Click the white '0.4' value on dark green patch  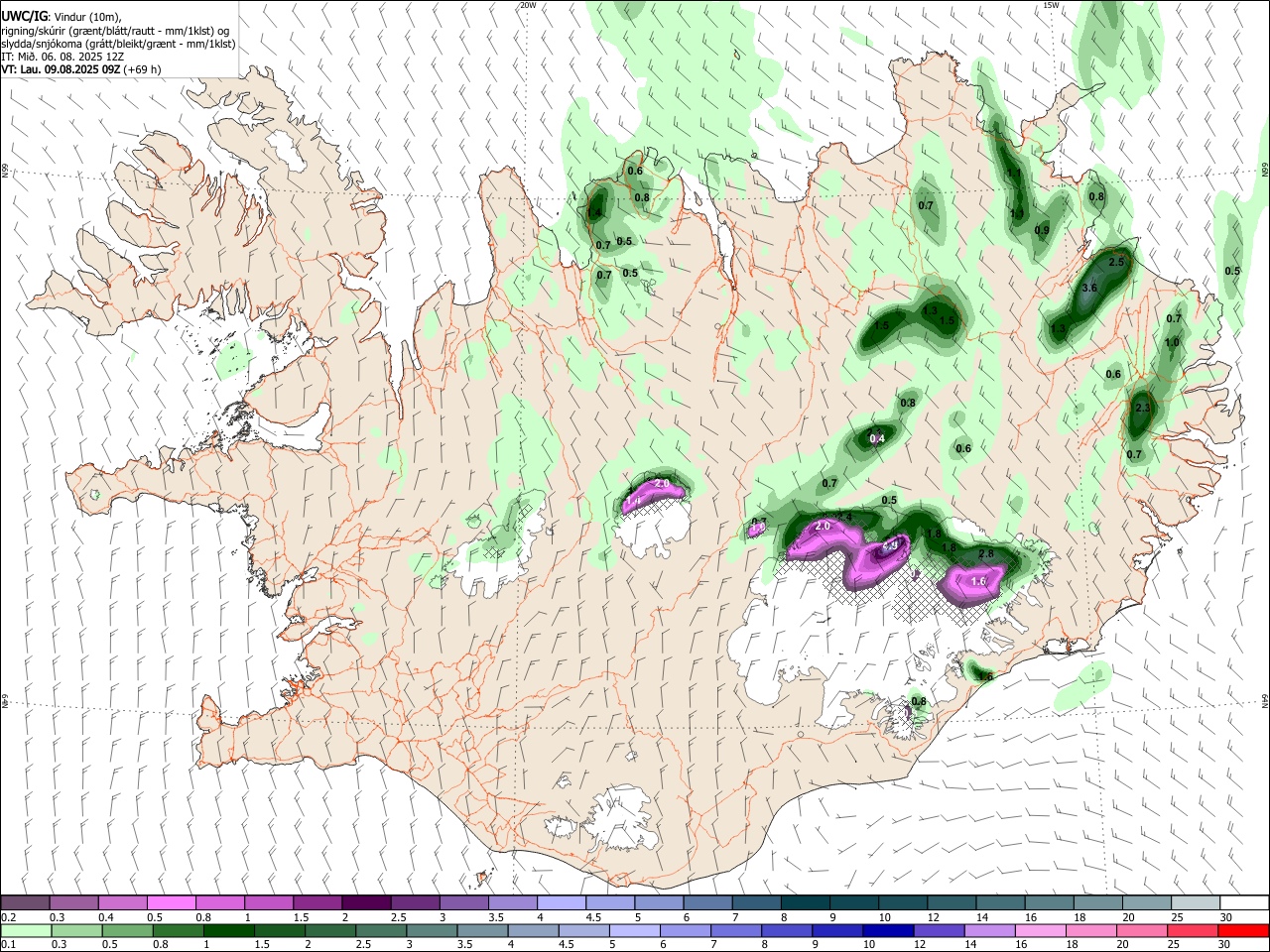877,438
